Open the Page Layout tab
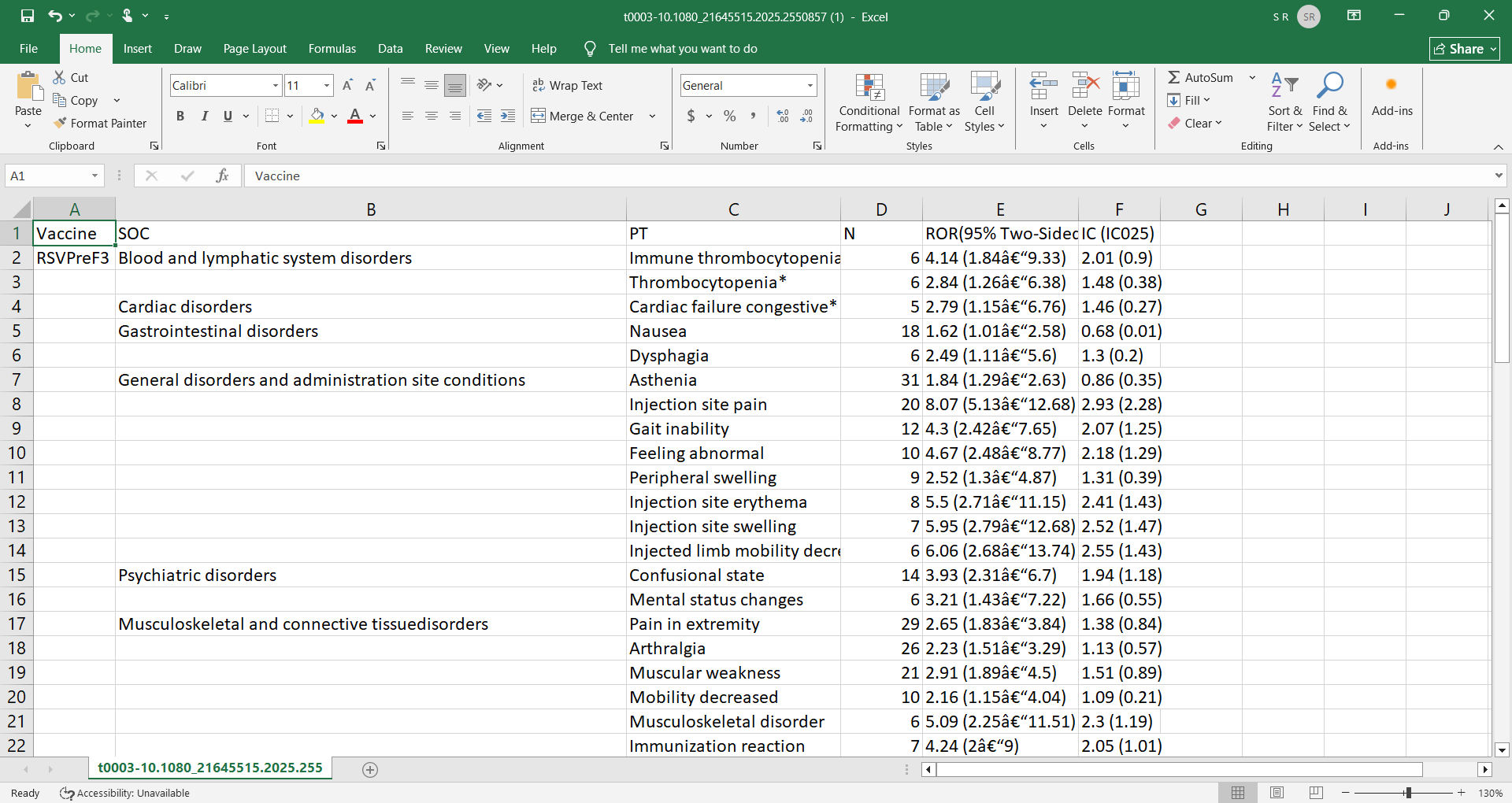Screen dimensions: 1512x803 coord(254,49)
